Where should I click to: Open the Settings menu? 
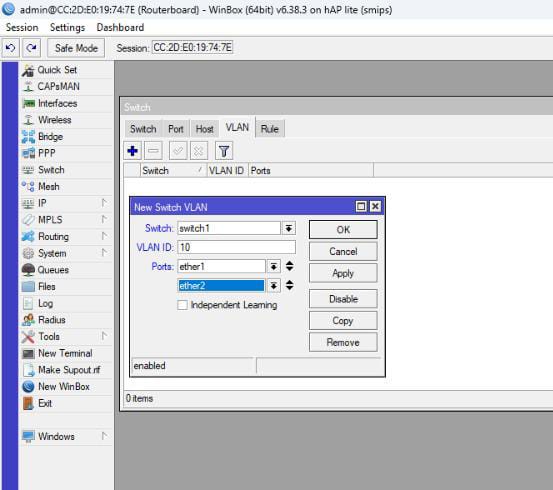coord(67,28)
